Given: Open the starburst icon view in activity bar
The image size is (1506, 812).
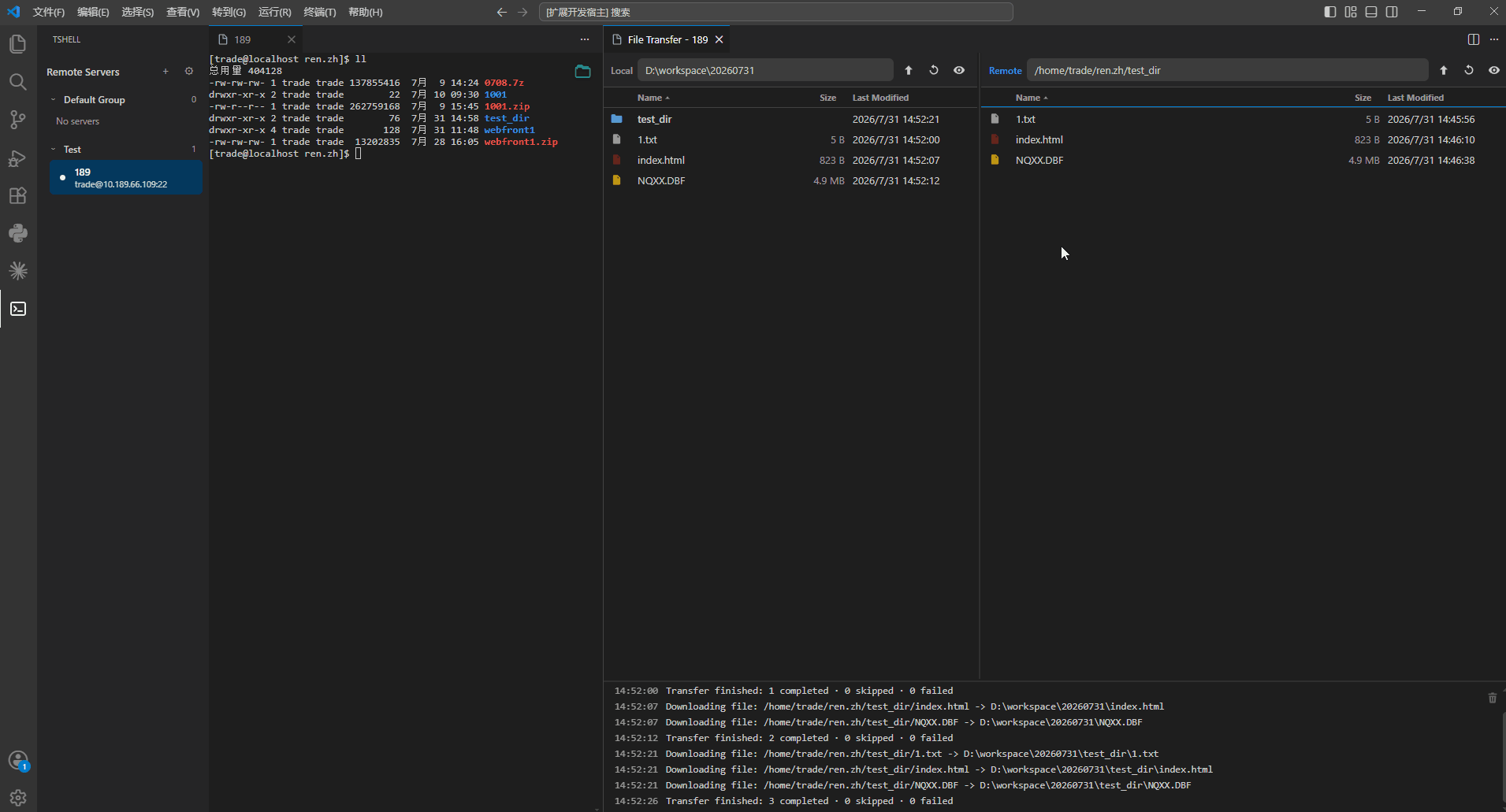Looking at the screenshot, I should (18, 271).
